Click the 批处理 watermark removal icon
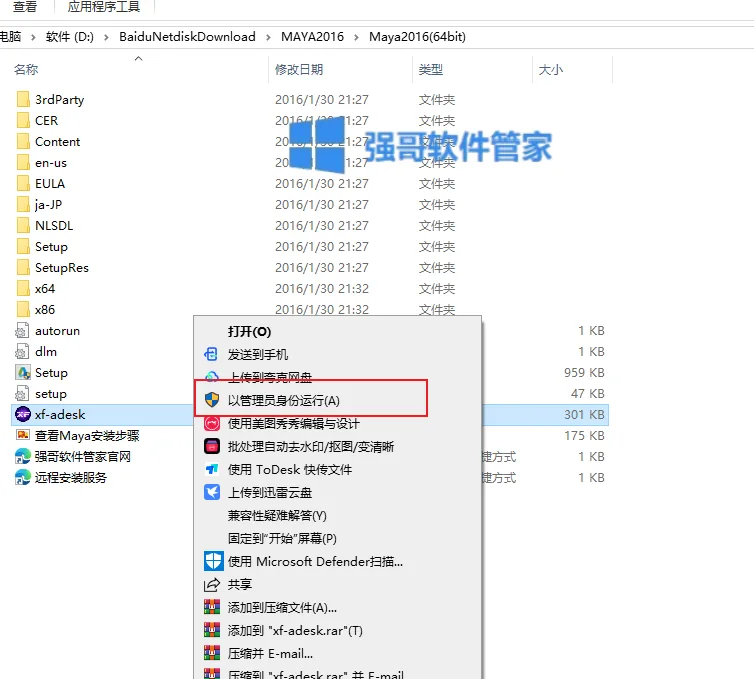Screen dimensions: 754x679 tap(212, 446)
